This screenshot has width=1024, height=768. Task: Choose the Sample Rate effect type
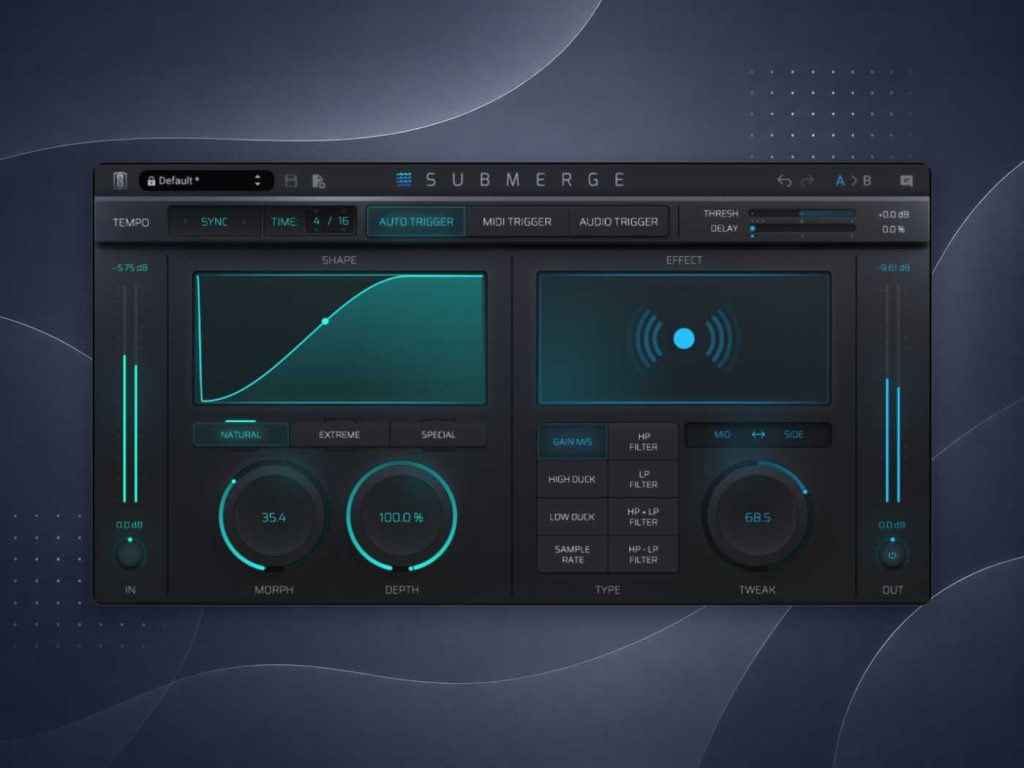pyautogui.click(x=572, y=554)
